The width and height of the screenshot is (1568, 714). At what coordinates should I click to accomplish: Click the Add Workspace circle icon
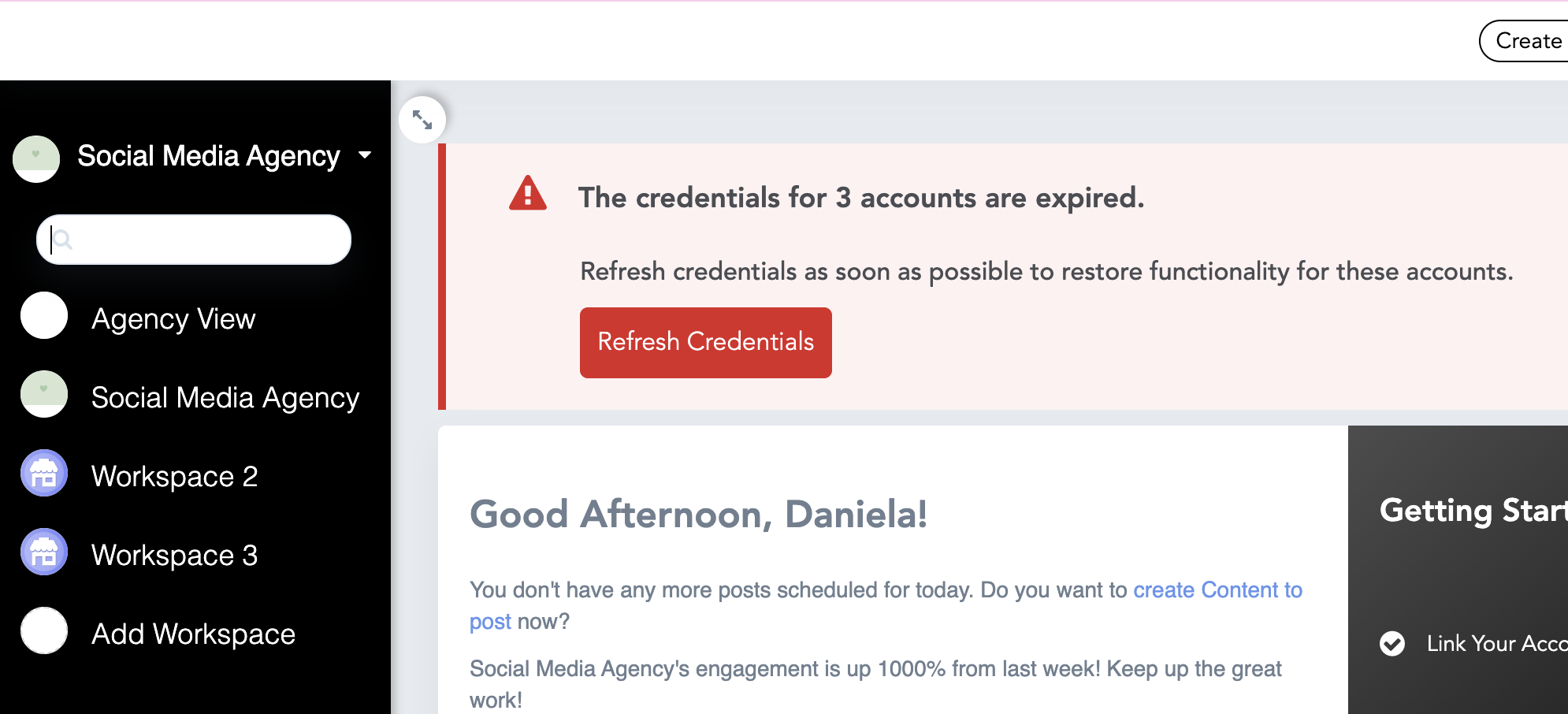[x=44, y=630]
